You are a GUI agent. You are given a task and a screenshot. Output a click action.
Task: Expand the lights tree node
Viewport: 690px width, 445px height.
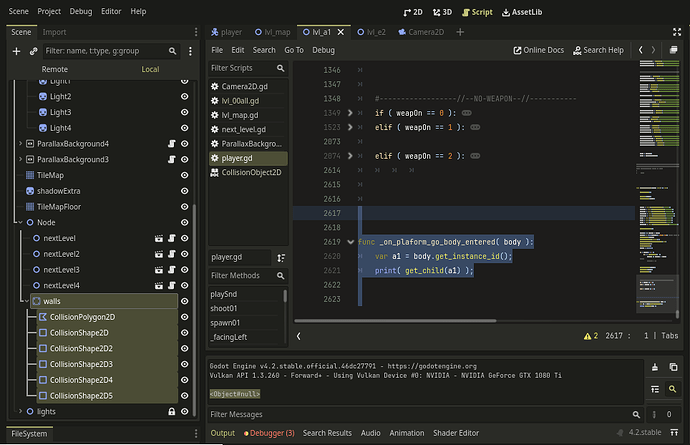pyautogui.click(x=20, y=412)
